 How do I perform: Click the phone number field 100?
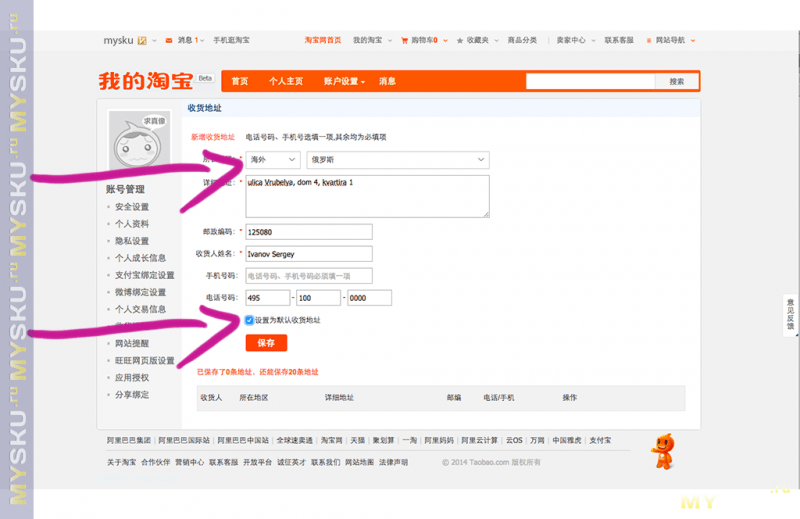click(318, 298)
